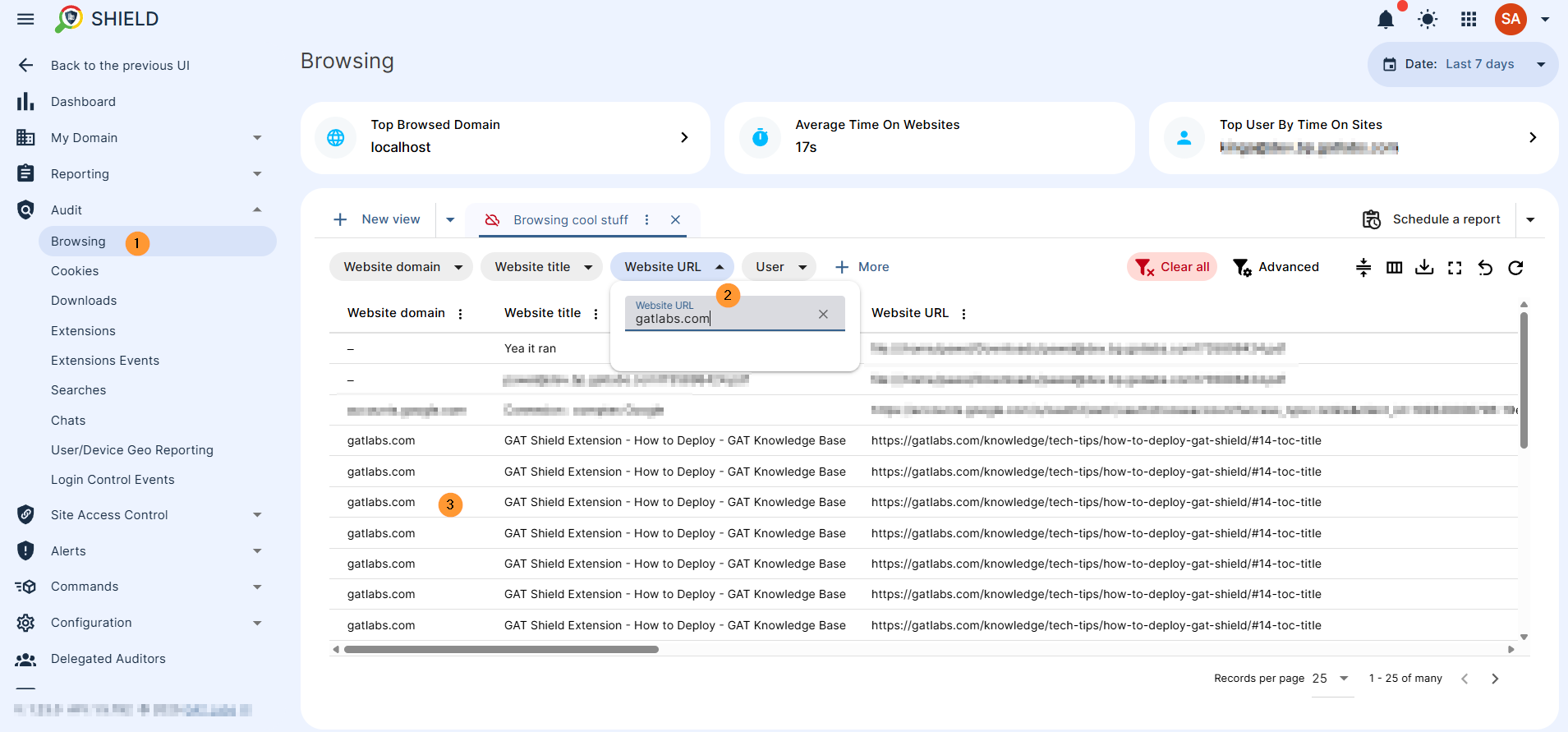Click the row density toggle icon
The height and width of the screenshot is (732, 1568).
click(x=1363, y=267)
